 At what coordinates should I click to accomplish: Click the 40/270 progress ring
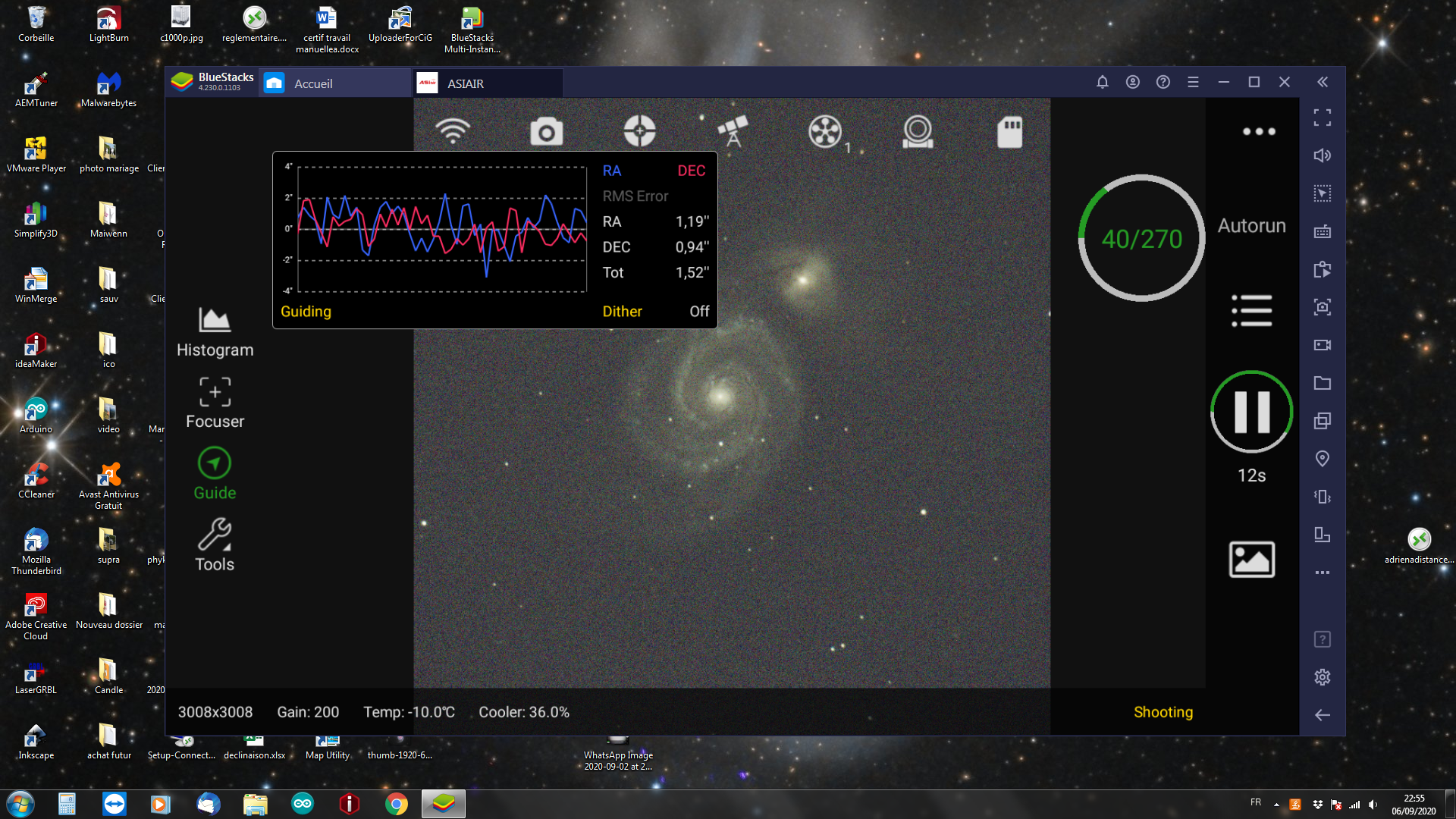pyautogui.click(x=1141, y=239)
